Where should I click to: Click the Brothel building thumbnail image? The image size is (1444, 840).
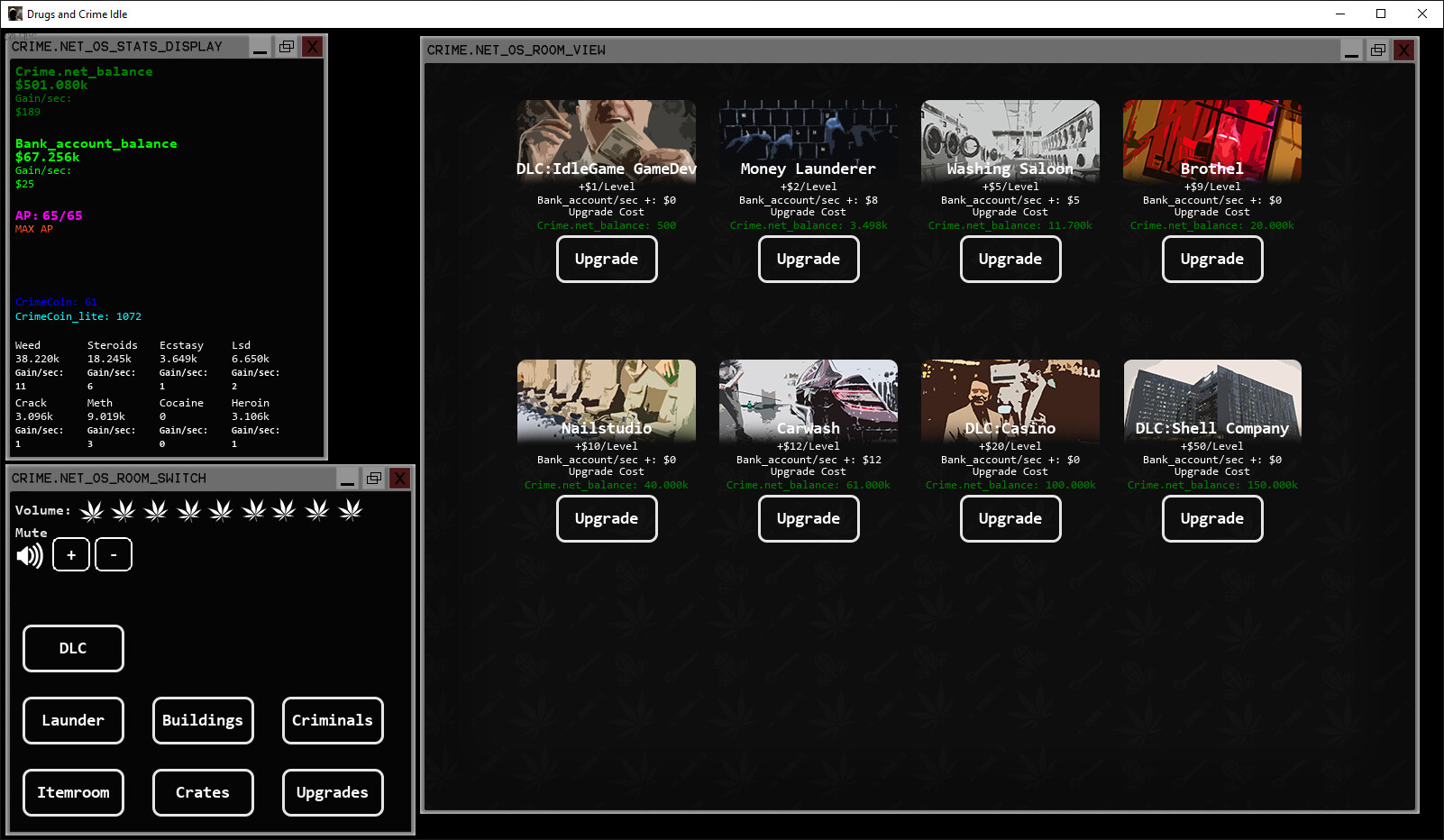point(1211,140)
